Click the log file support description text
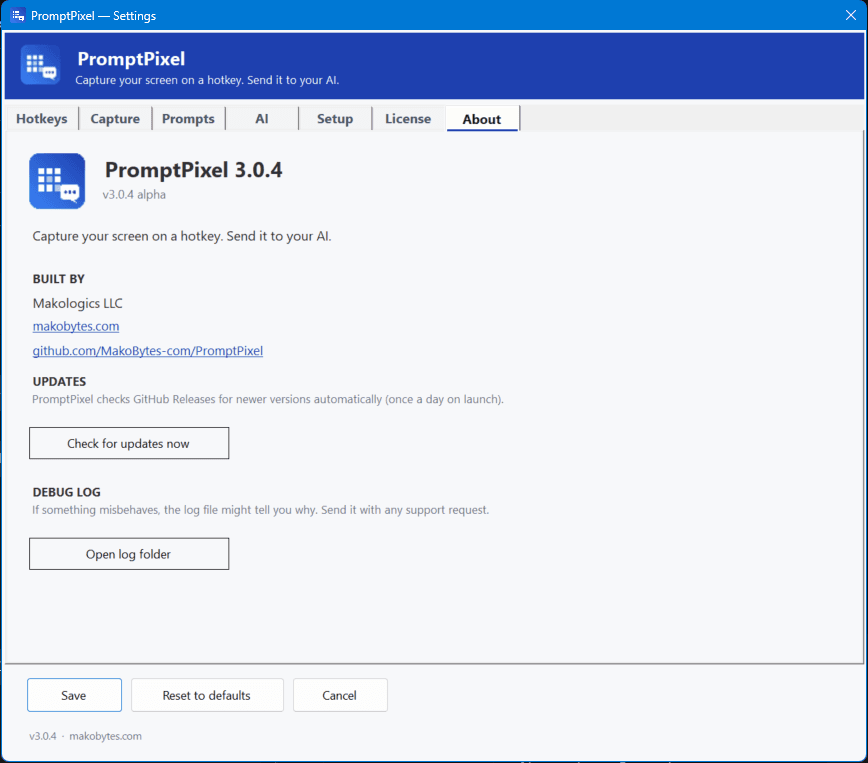This screenshot has width=868, height=763. pyautogui.click(x=261, y=509)
